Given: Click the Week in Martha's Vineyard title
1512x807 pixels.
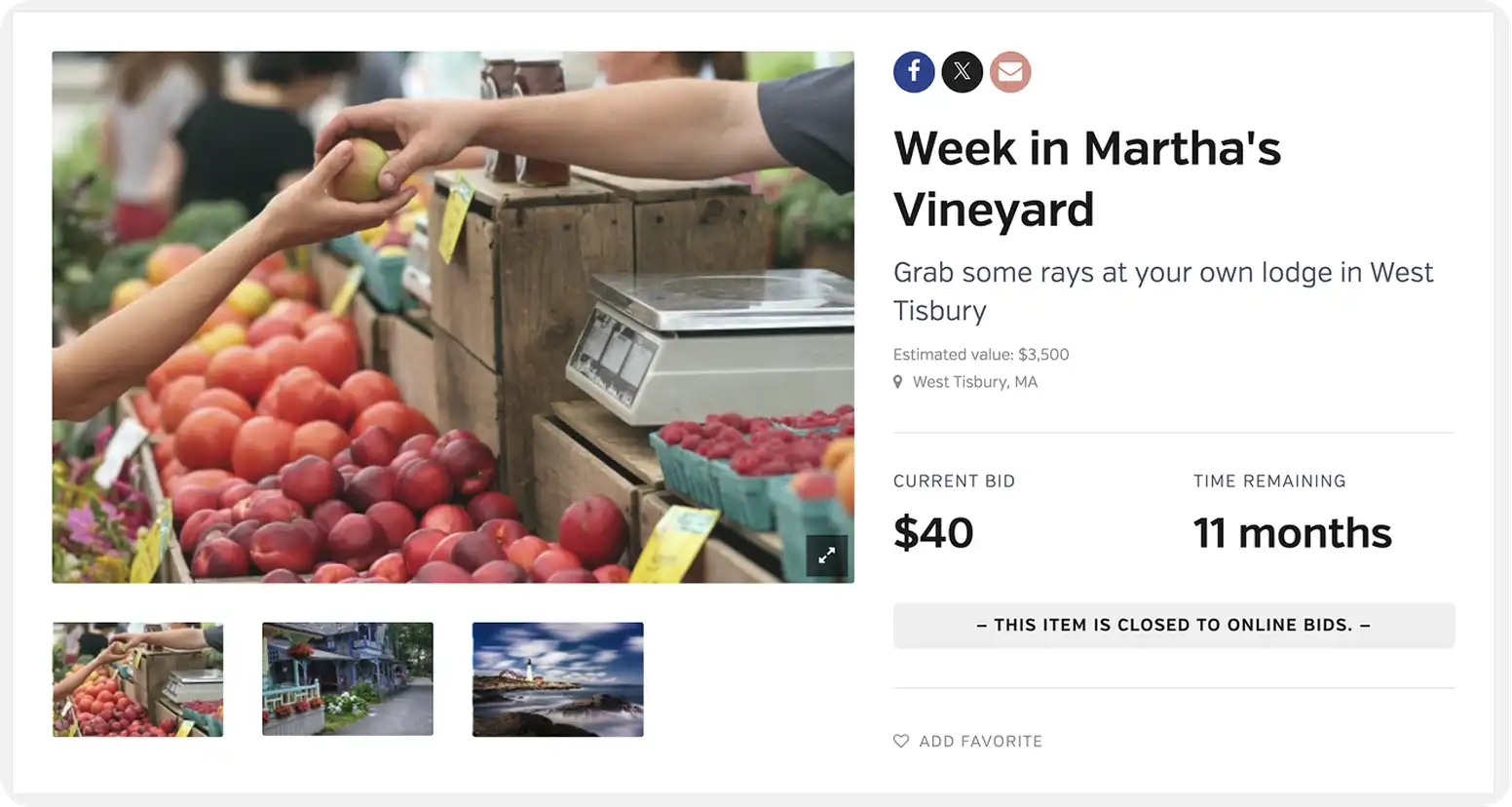Looking at the screenshot, I should pos(1087,178).
